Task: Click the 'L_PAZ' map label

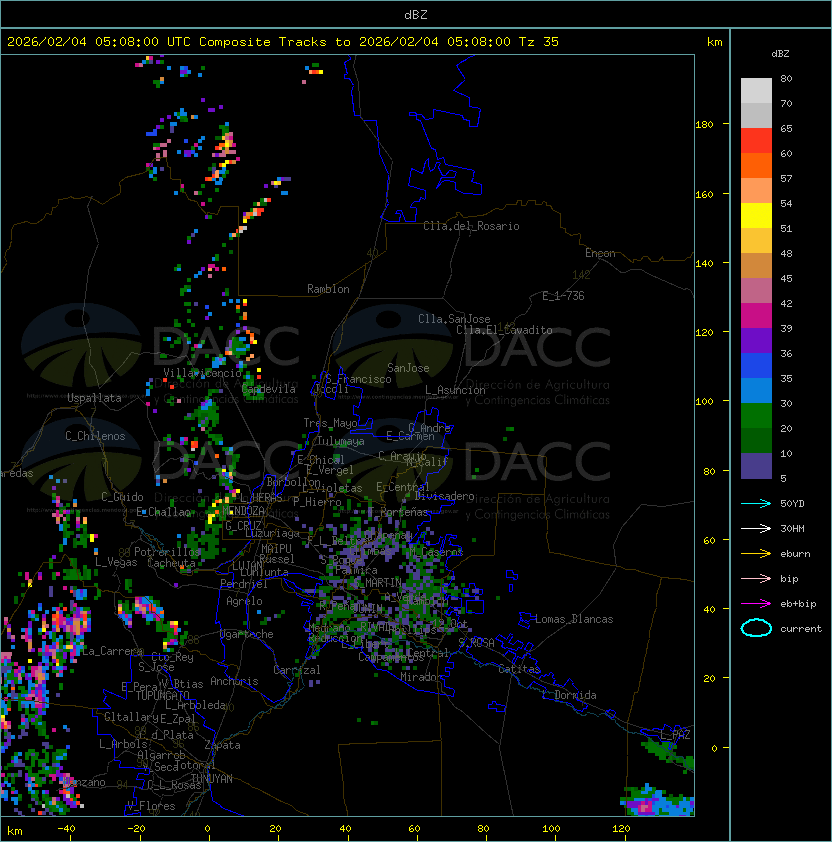Action: 675,735
